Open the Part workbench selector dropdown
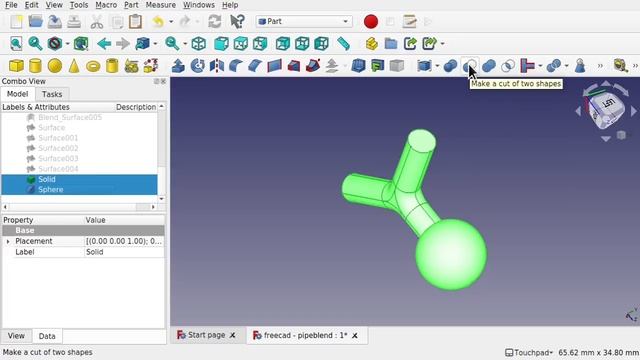 (304, 21)
